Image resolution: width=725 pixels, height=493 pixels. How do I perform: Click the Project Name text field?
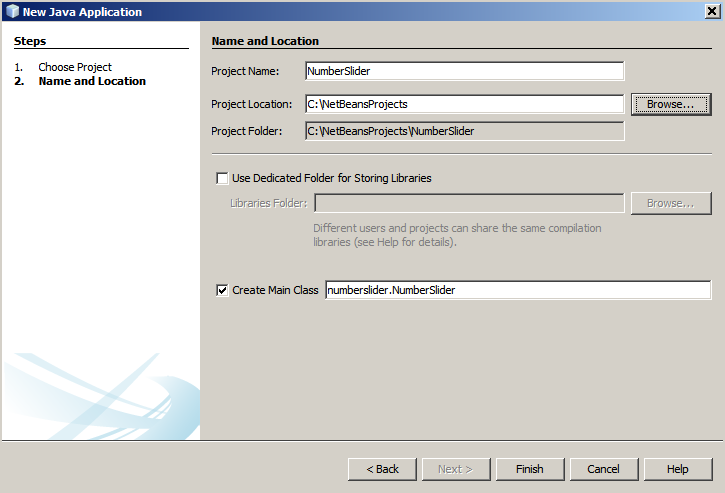click(x=464, y=71)
